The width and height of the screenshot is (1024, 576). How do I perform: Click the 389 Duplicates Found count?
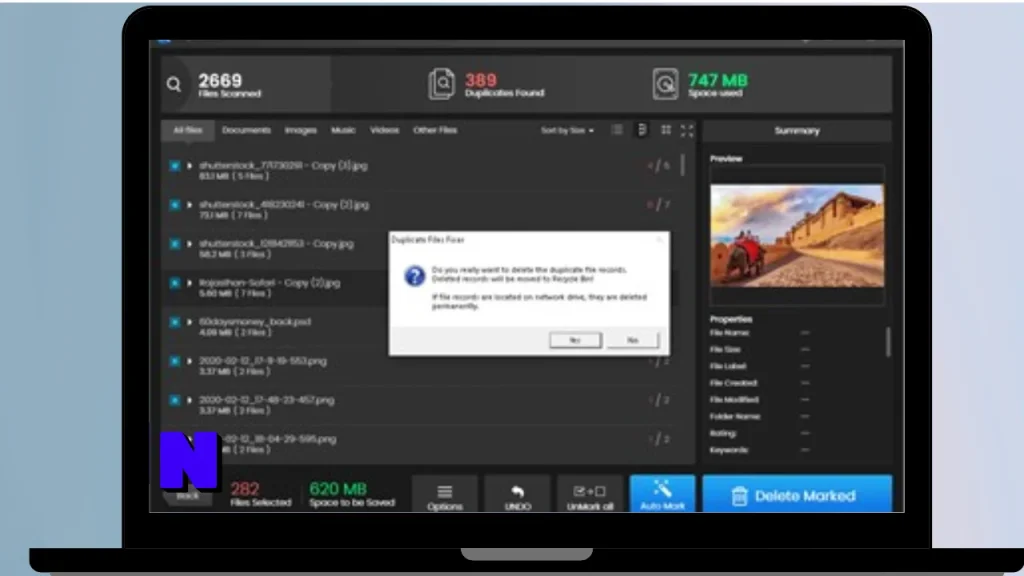point(481,80)
